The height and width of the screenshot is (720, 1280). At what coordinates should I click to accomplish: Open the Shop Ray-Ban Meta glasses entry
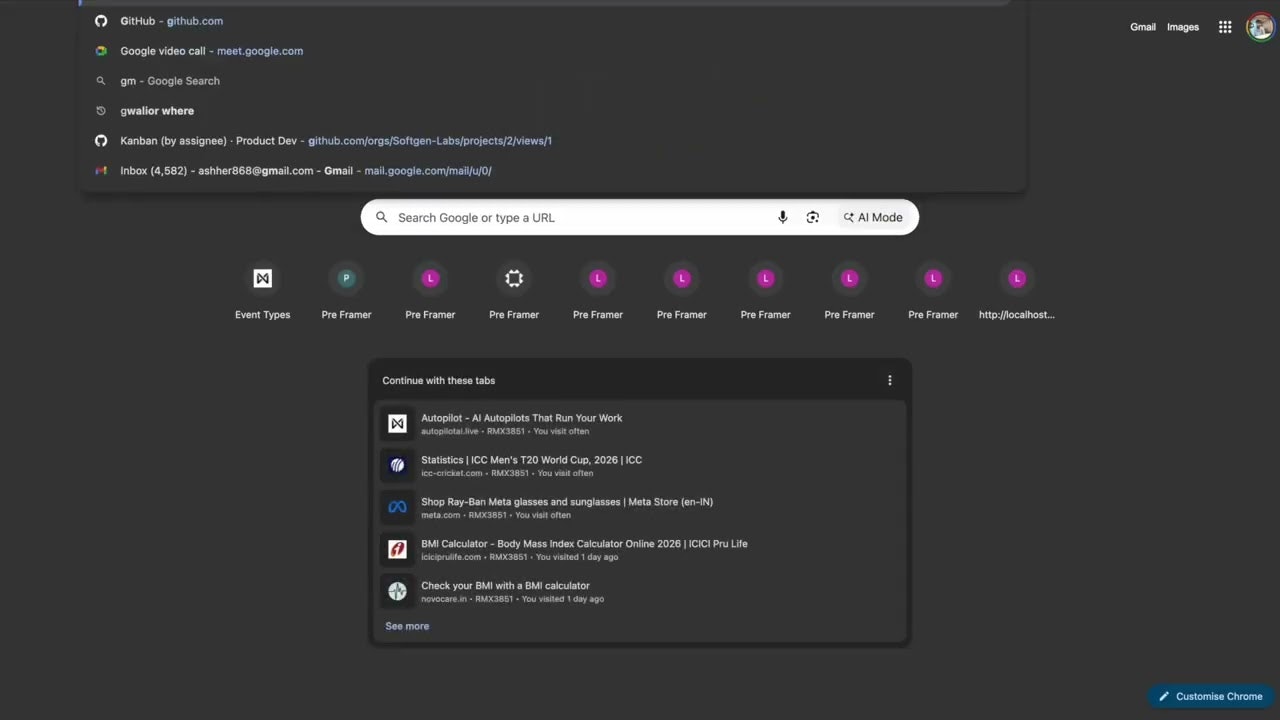pyautogui.click(x=640, y=508)
